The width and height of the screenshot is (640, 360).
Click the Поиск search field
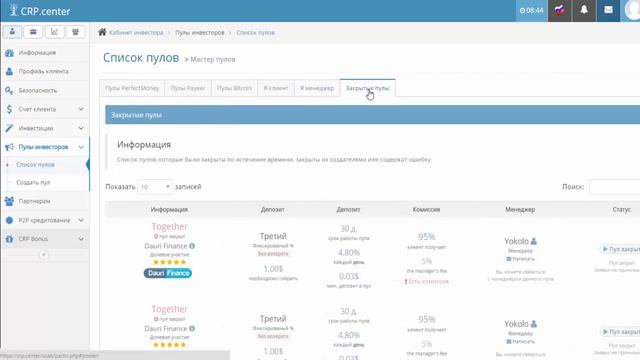coord(614,187)
